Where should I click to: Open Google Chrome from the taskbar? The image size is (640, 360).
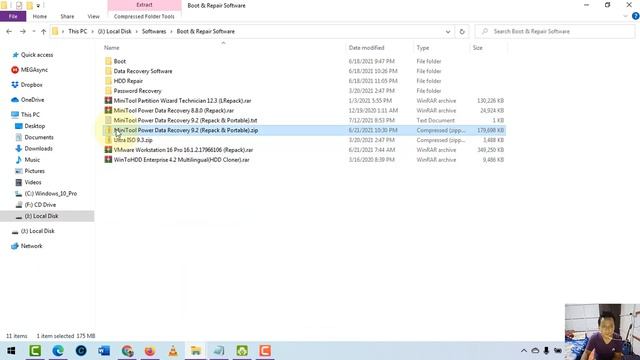tap(127, 351)
